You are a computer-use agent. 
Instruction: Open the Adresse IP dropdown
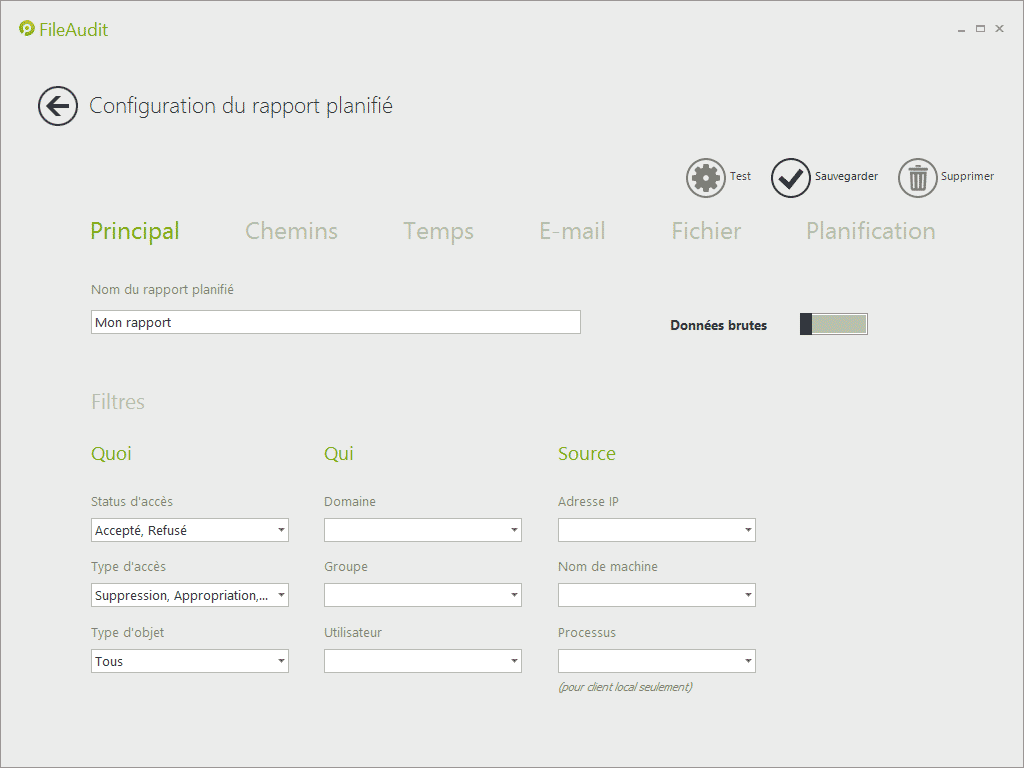click(x=656, y=530)
